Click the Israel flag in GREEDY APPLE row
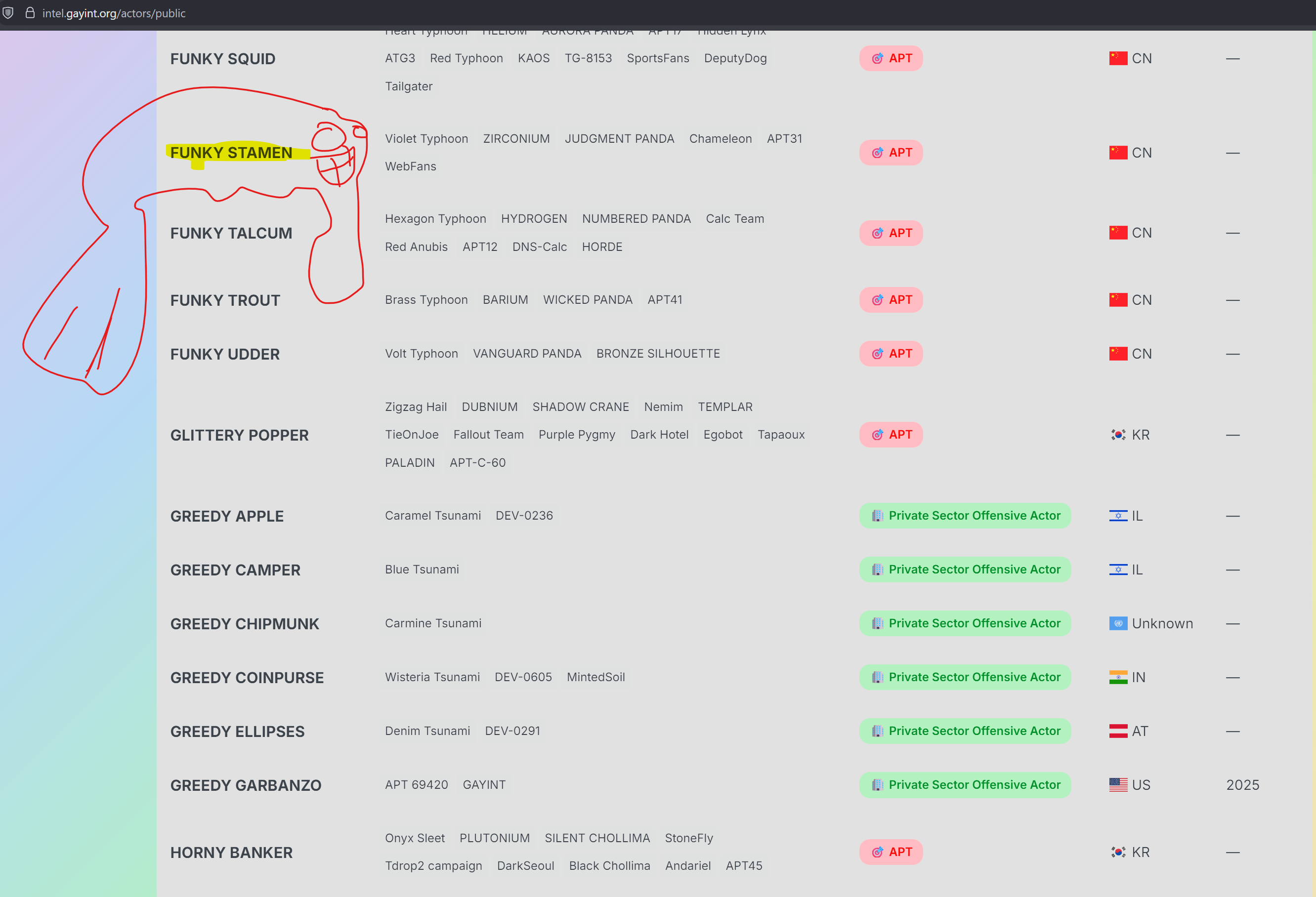The width and height of the screenshot is (1316, 897). (1118, 516)
